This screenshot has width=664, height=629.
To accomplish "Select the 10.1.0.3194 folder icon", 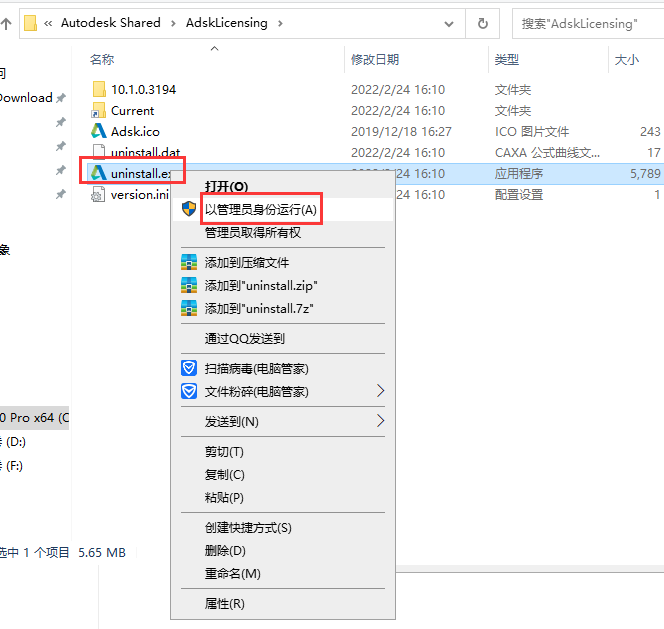I will (x=99, y=89).
